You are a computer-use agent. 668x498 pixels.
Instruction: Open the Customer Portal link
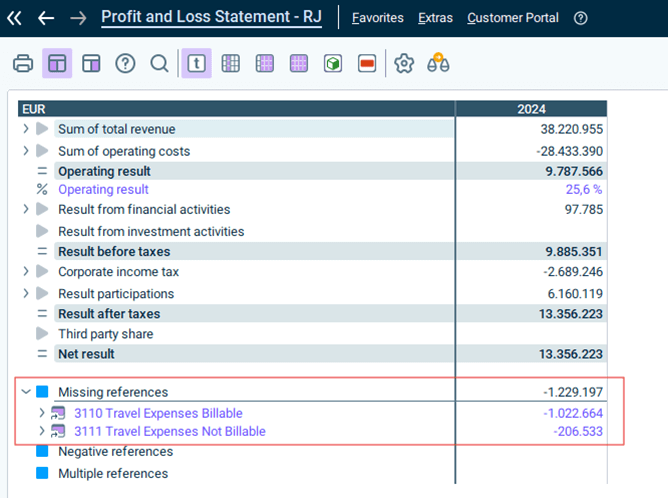(x=513, y=18)
